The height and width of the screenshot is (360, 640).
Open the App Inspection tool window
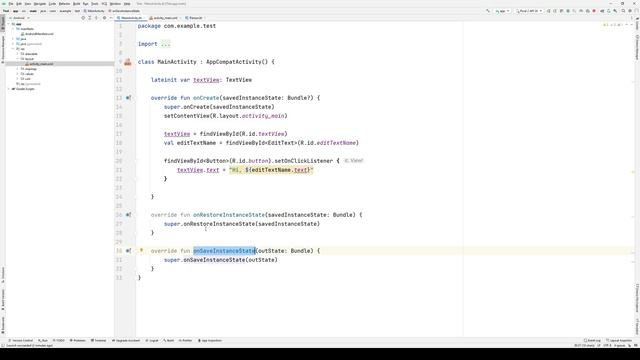point(211,340)
